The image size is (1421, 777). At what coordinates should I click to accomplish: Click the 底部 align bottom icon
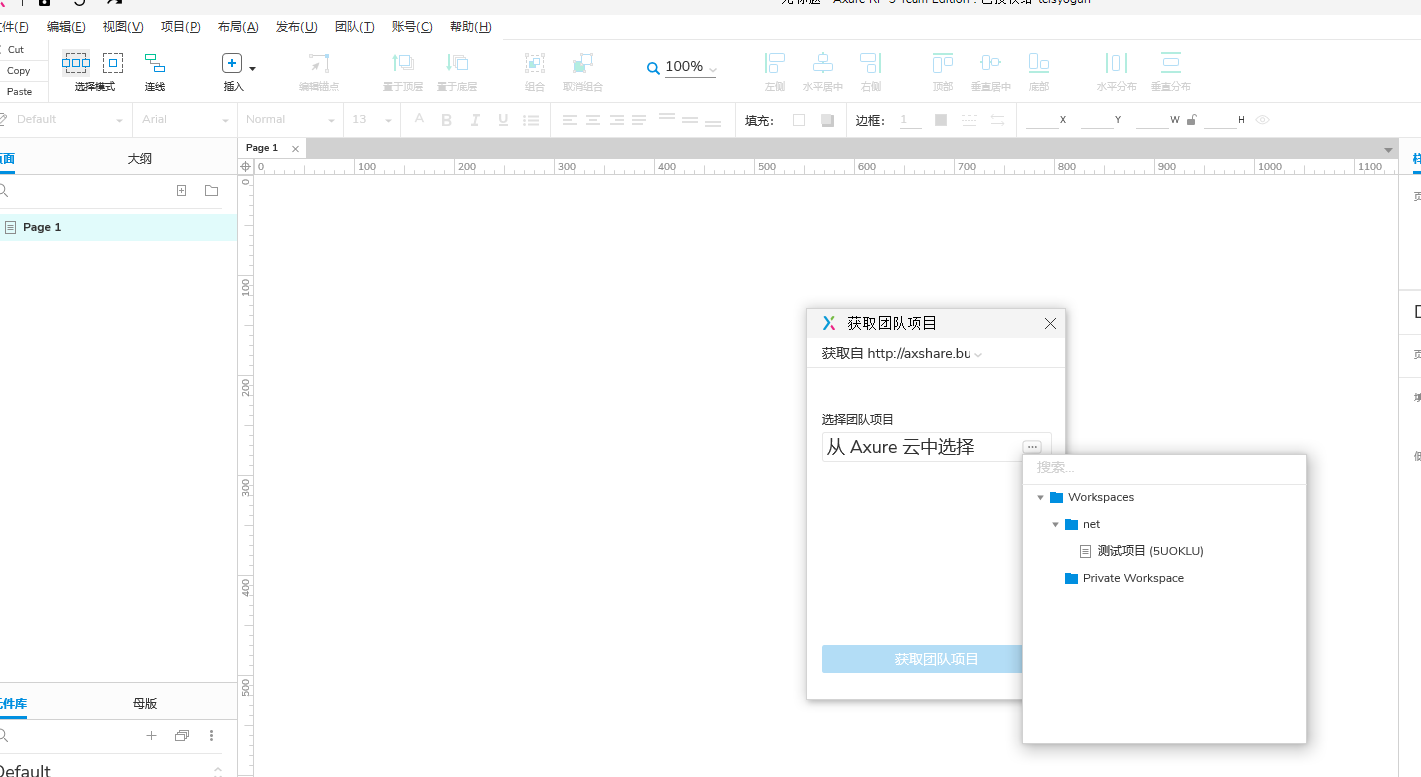pos(1039,64)
